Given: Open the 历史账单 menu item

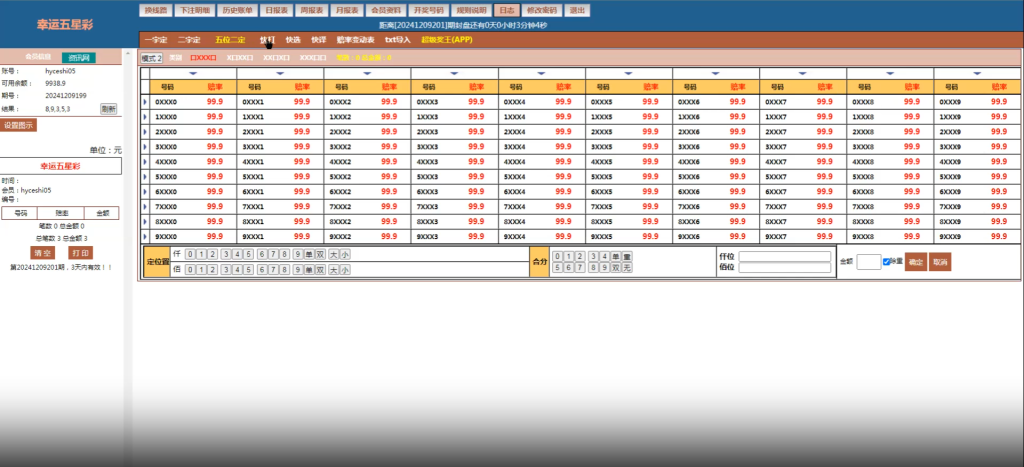Looking at the screenshot, I should coord(240,9).
